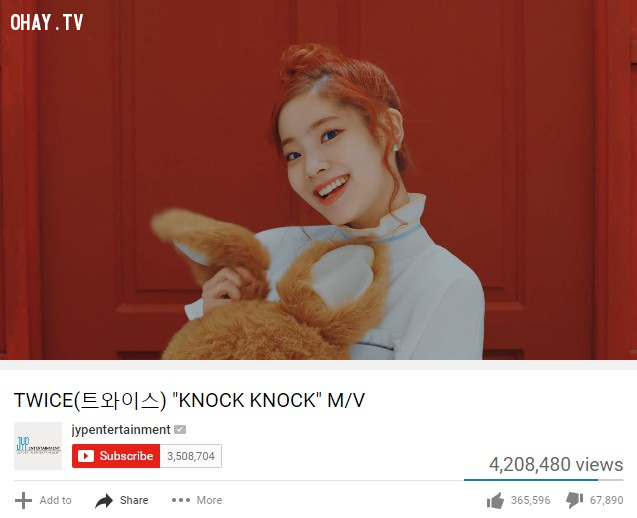The height and width of the screenshot is (518, 637).
Task: Click the three-dots More icon
Action: pyautogui.click(x=181, y=500)
